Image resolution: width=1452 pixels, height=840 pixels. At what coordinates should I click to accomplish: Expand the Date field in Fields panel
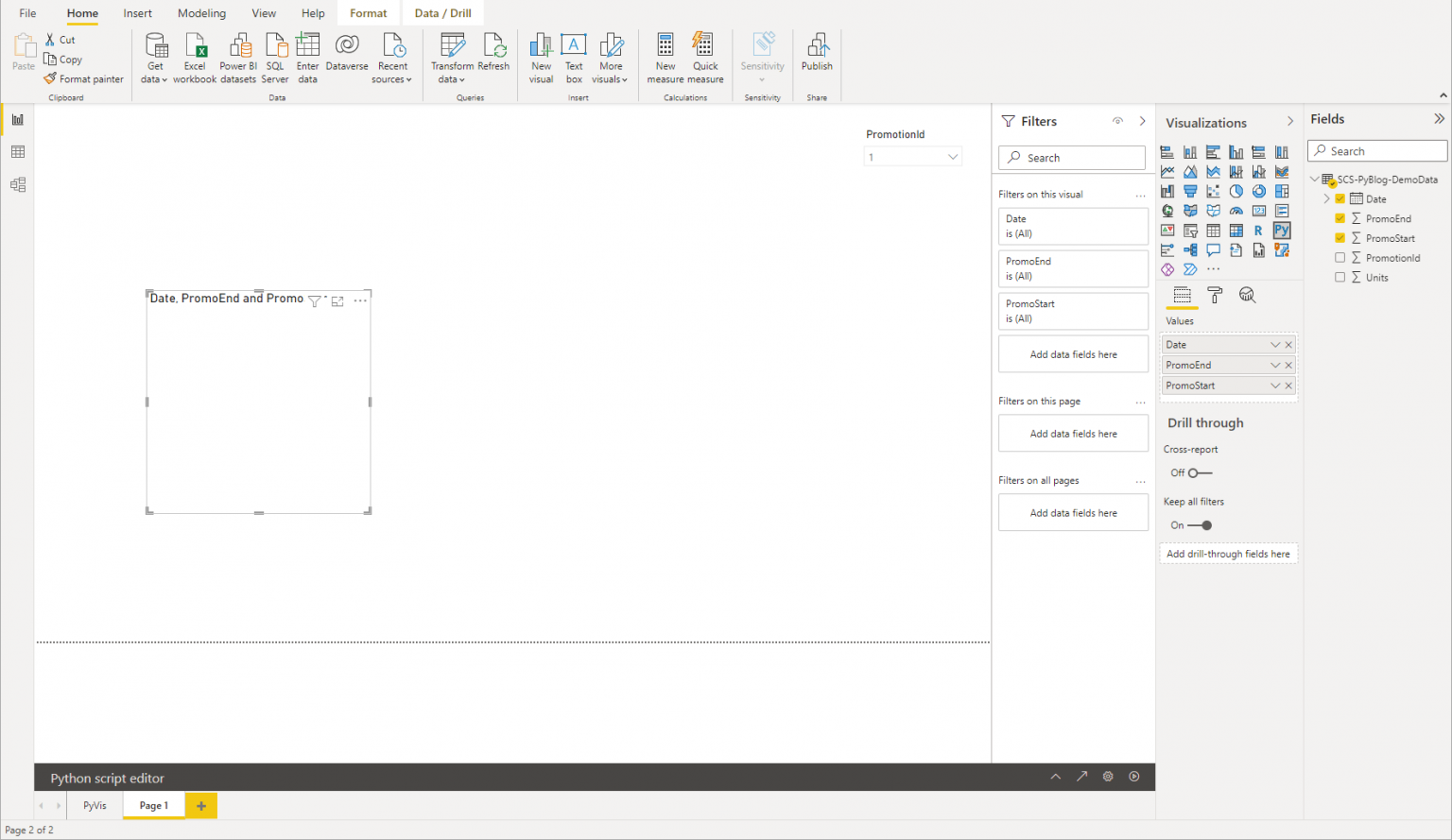click(x=1327, y=198)
